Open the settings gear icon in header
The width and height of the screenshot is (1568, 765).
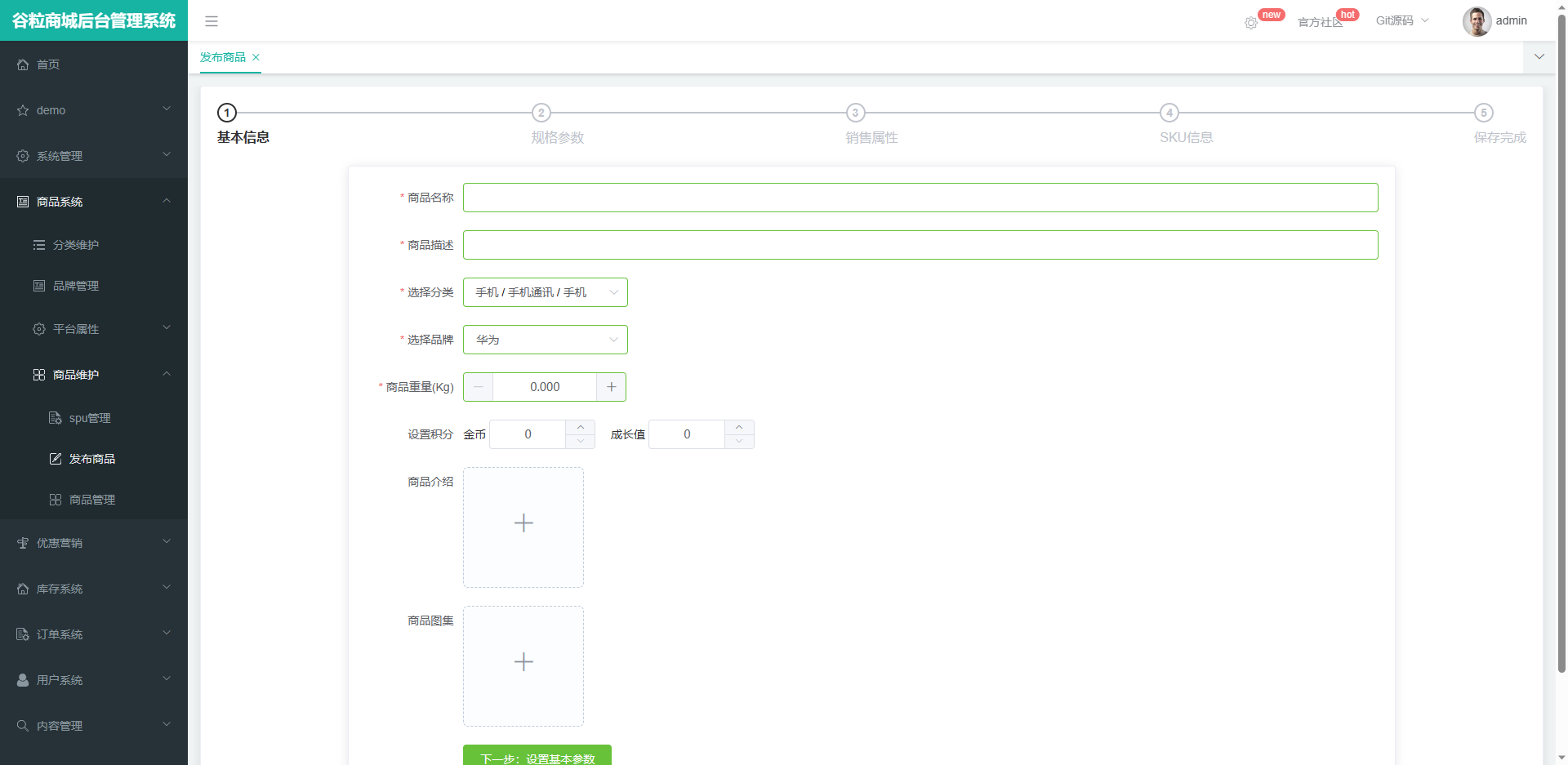[x=1250, y=23]
